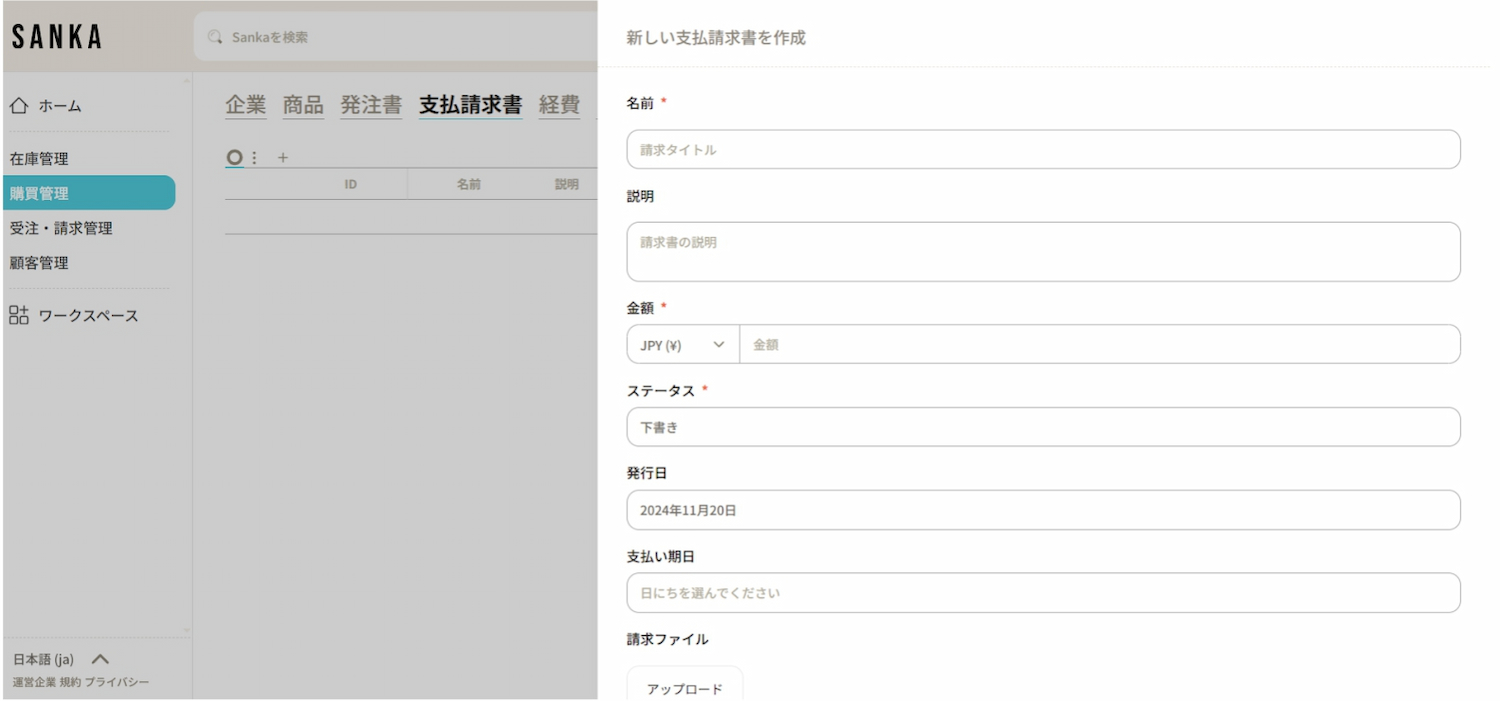Click the Workspace grid icon
This screenshot has width=1500, height=701.
(19, 316)
